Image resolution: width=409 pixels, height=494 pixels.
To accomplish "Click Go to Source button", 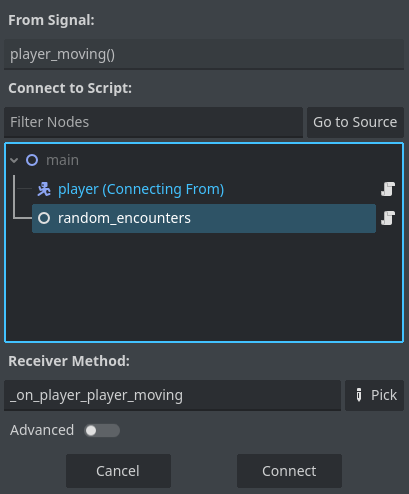I will tap(355, 122).
